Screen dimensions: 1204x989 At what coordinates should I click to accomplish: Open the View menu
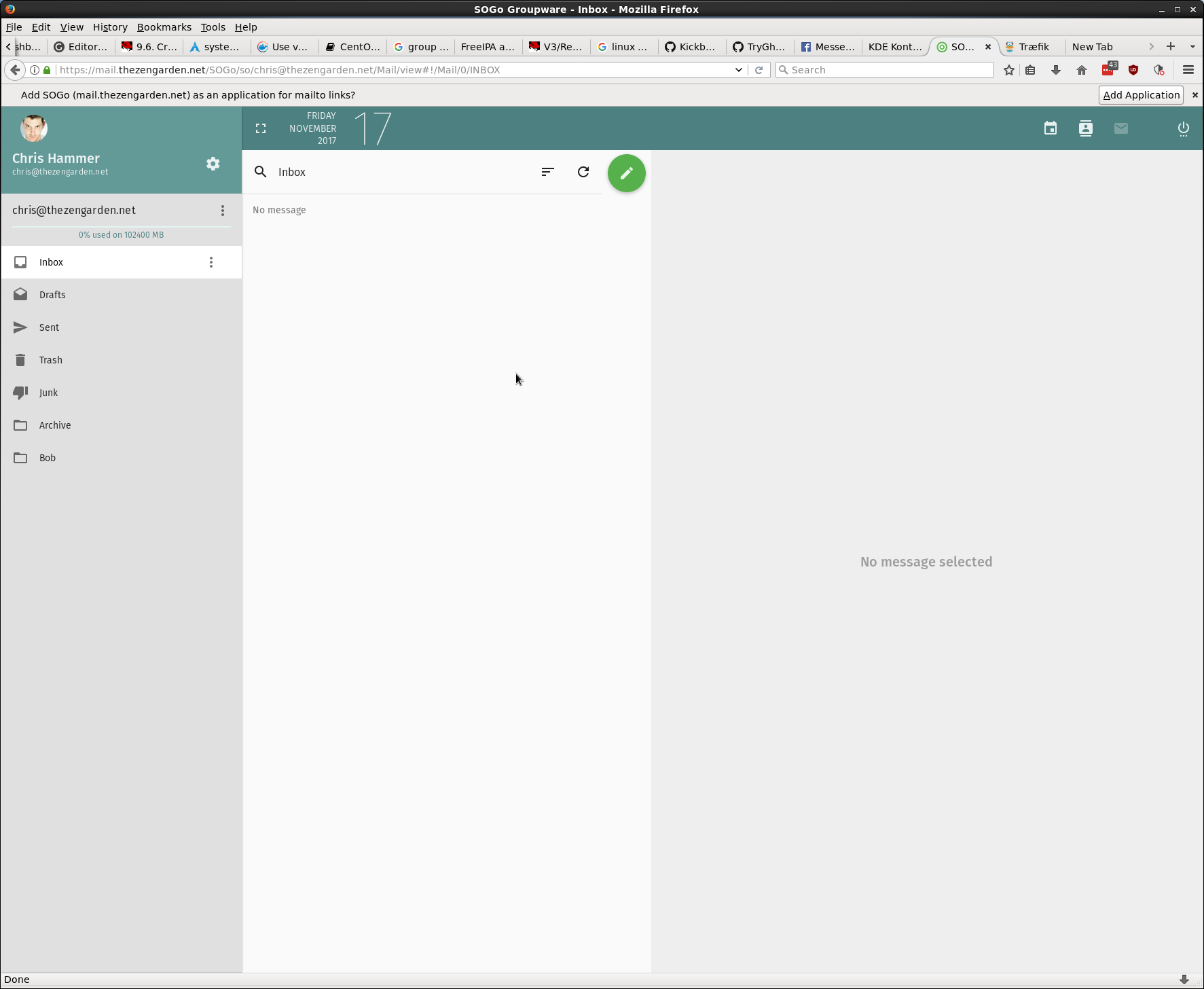71,27
